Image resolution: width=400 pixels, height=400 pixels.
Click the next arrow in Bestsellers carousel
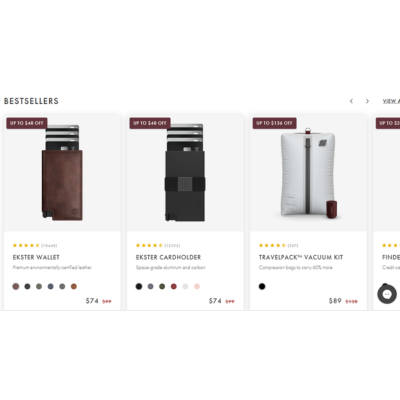pos(367,101)
